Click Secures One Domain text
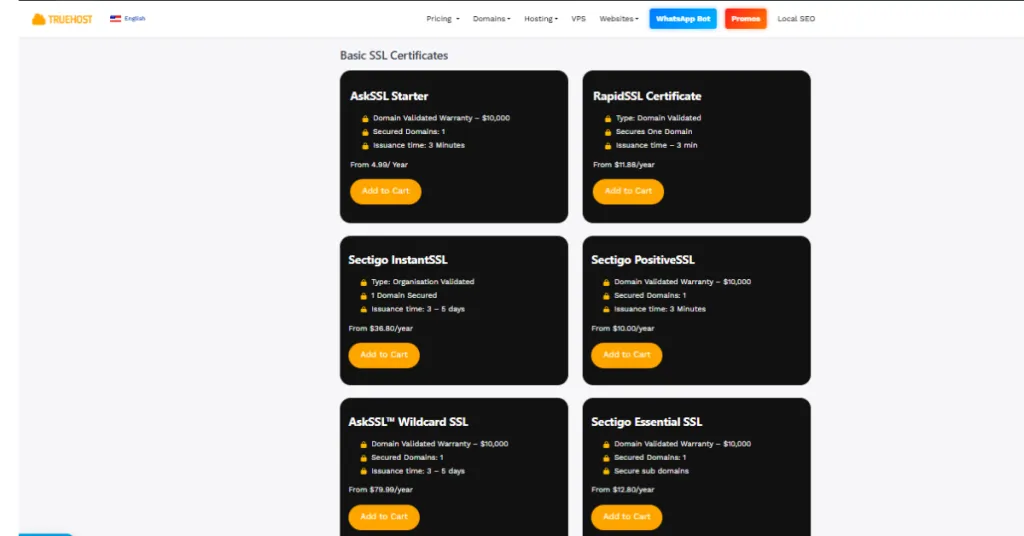This screenshot has height=536, width=1024. (x=654, y=131)
